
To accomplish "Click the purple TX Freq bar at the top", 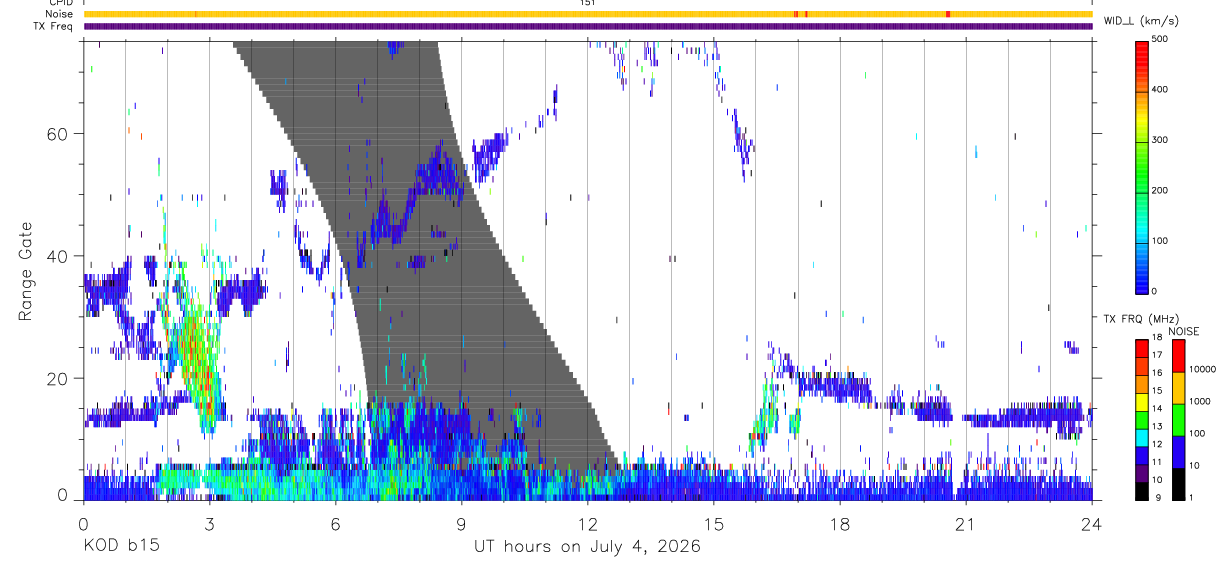I will click(588, 27).
